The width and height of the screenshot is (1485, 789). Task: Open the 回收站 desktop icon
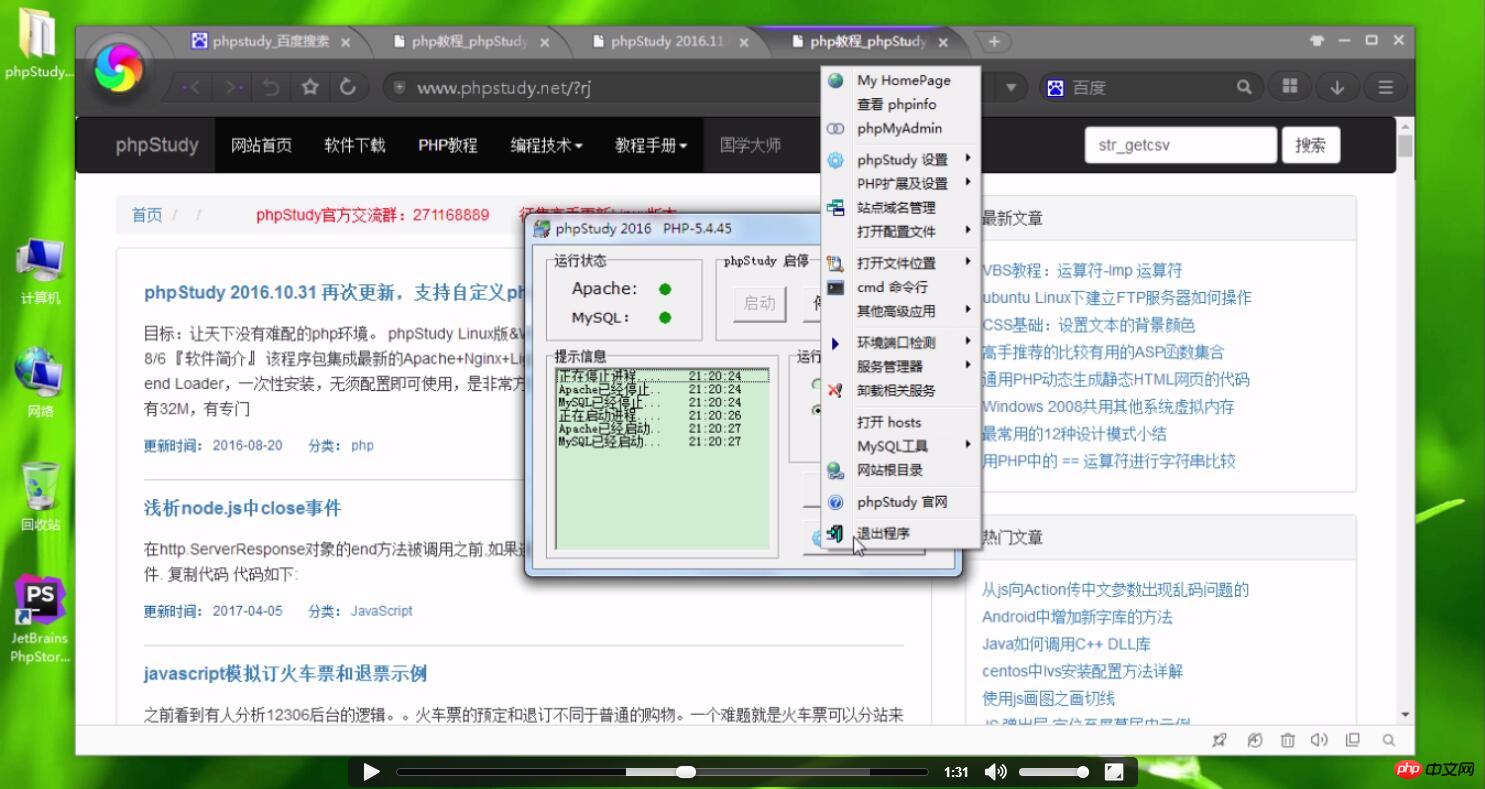click(40, 497)
